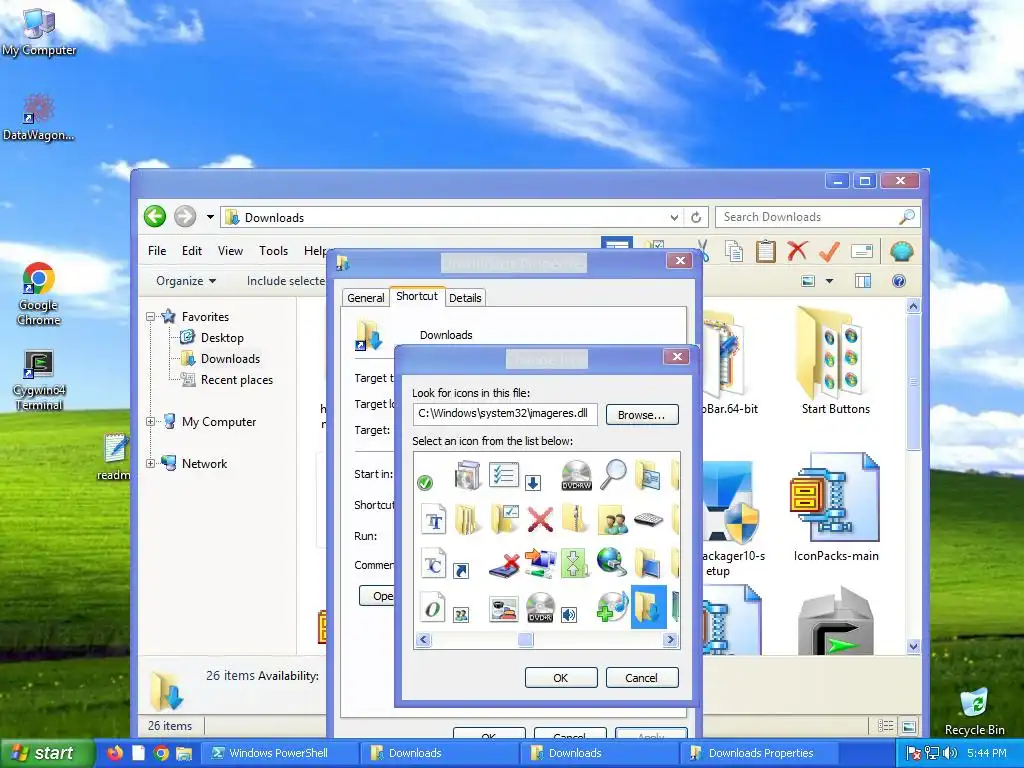Open the Organize dropdown menu
The height and width of the screenshot is (768, 1024).
(185, 281)
